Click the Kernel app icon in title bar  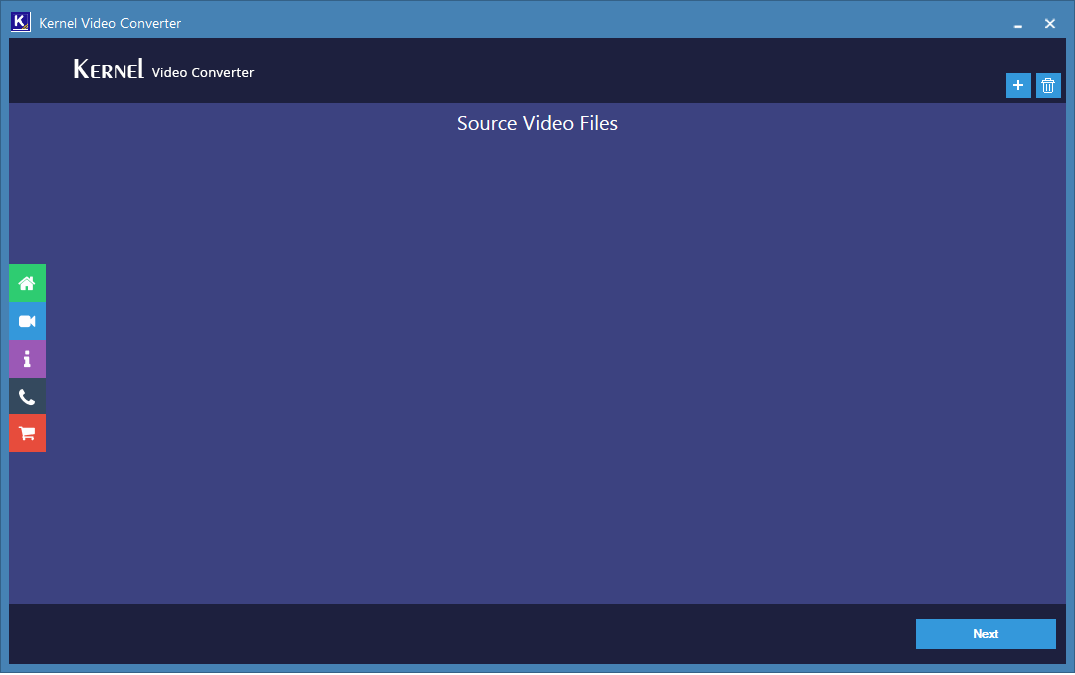21,22
